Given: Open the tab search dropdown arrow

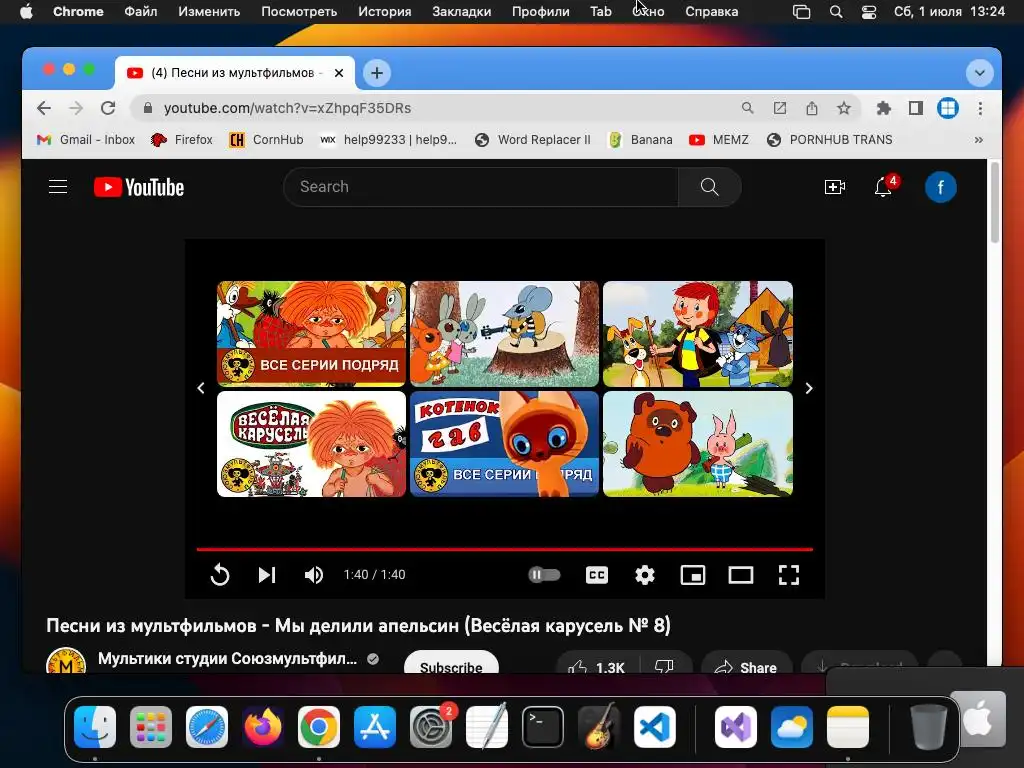Looking at the screenshot, I should 979,72.
